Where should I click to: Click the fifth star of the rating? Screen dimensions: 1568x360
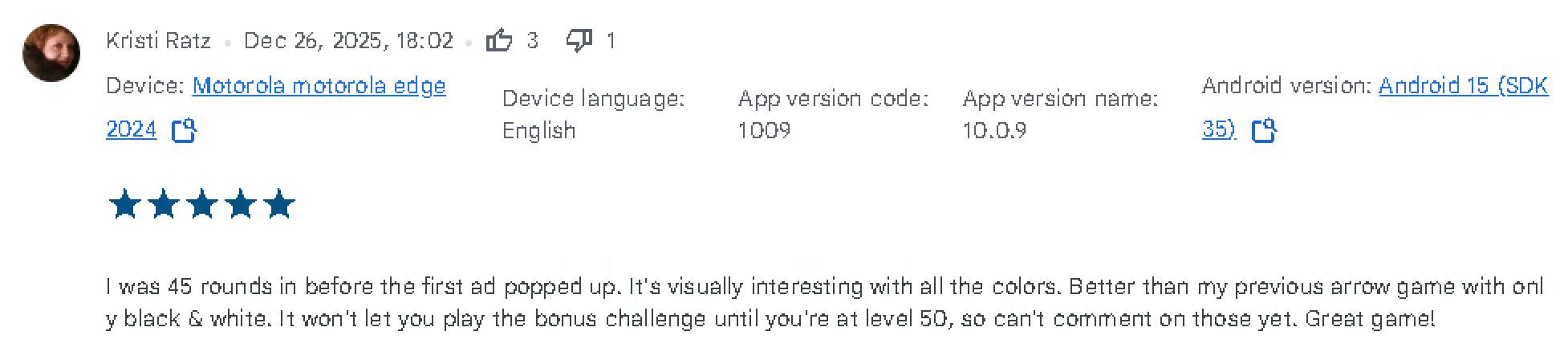(278, 205)
